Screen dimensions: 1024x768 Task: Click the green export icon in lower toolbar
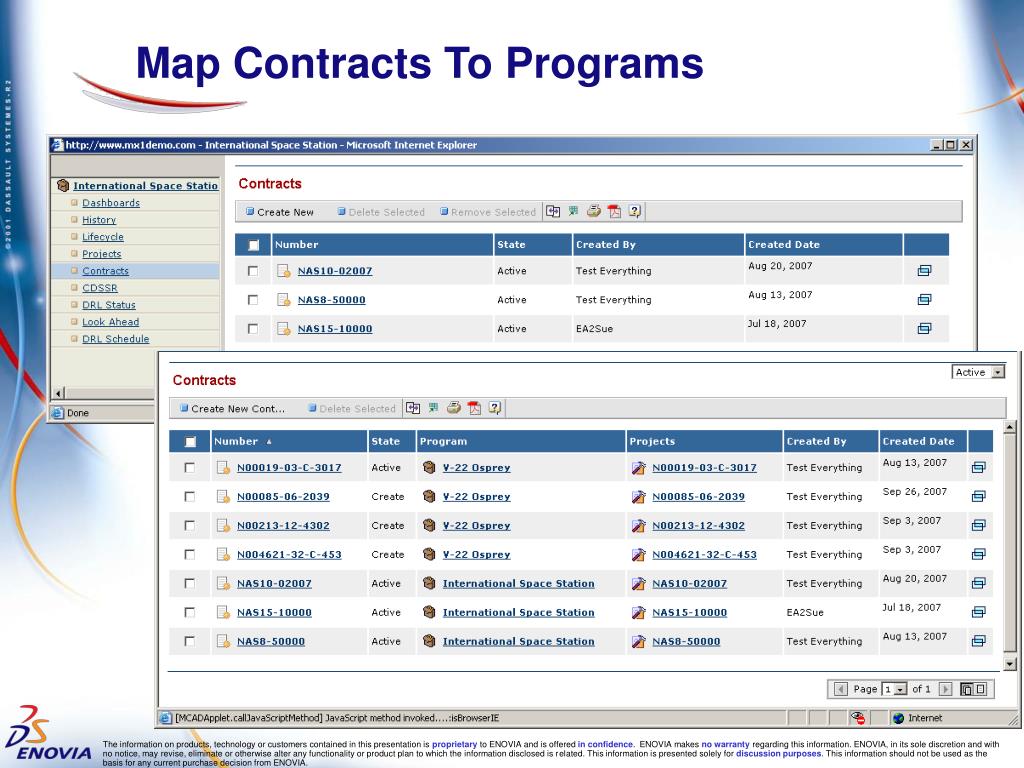(x=434, y=408)
